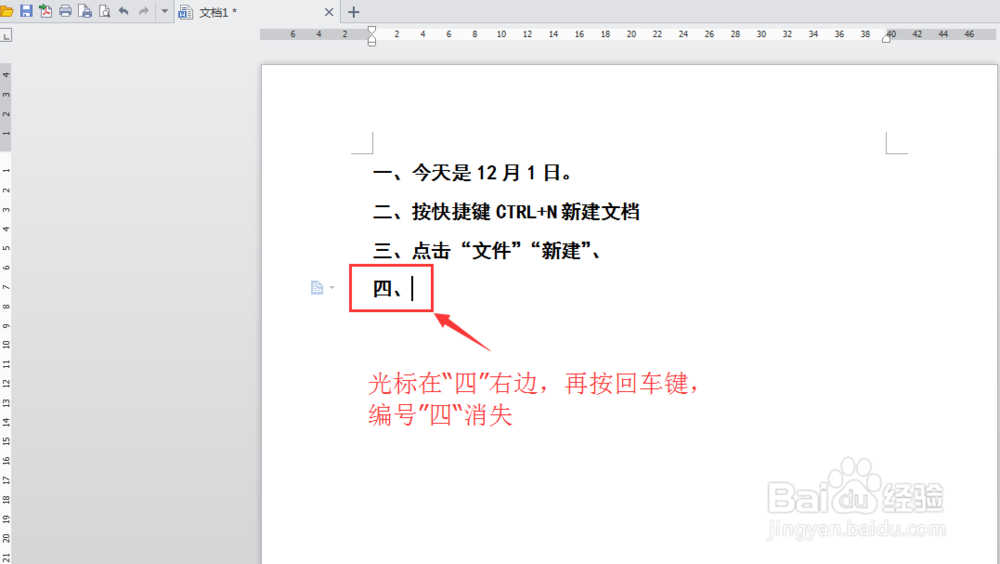Place cursor in line 三、点击“文件”“新建”、
This screenshot has width=1000, height=564.
(x=487, y=251)
